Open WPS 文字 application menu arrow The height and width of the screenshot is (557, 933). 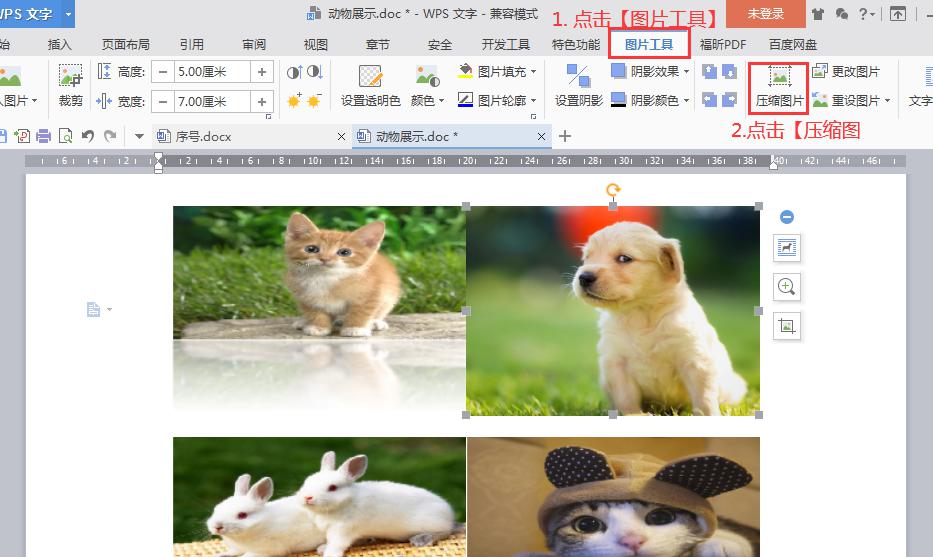[68, 14]
